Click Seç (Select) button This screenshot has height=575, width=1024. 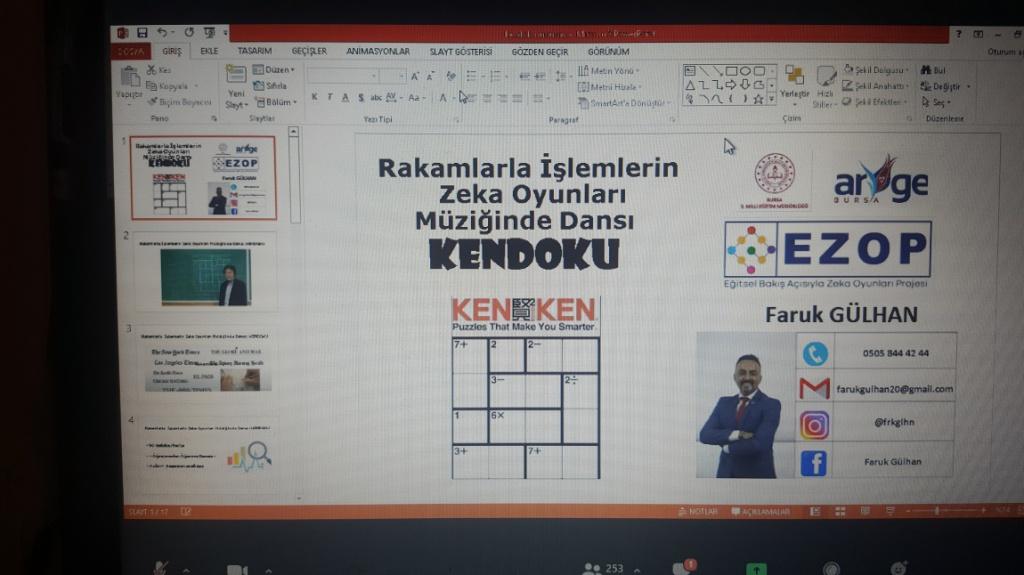click(936, 103)
